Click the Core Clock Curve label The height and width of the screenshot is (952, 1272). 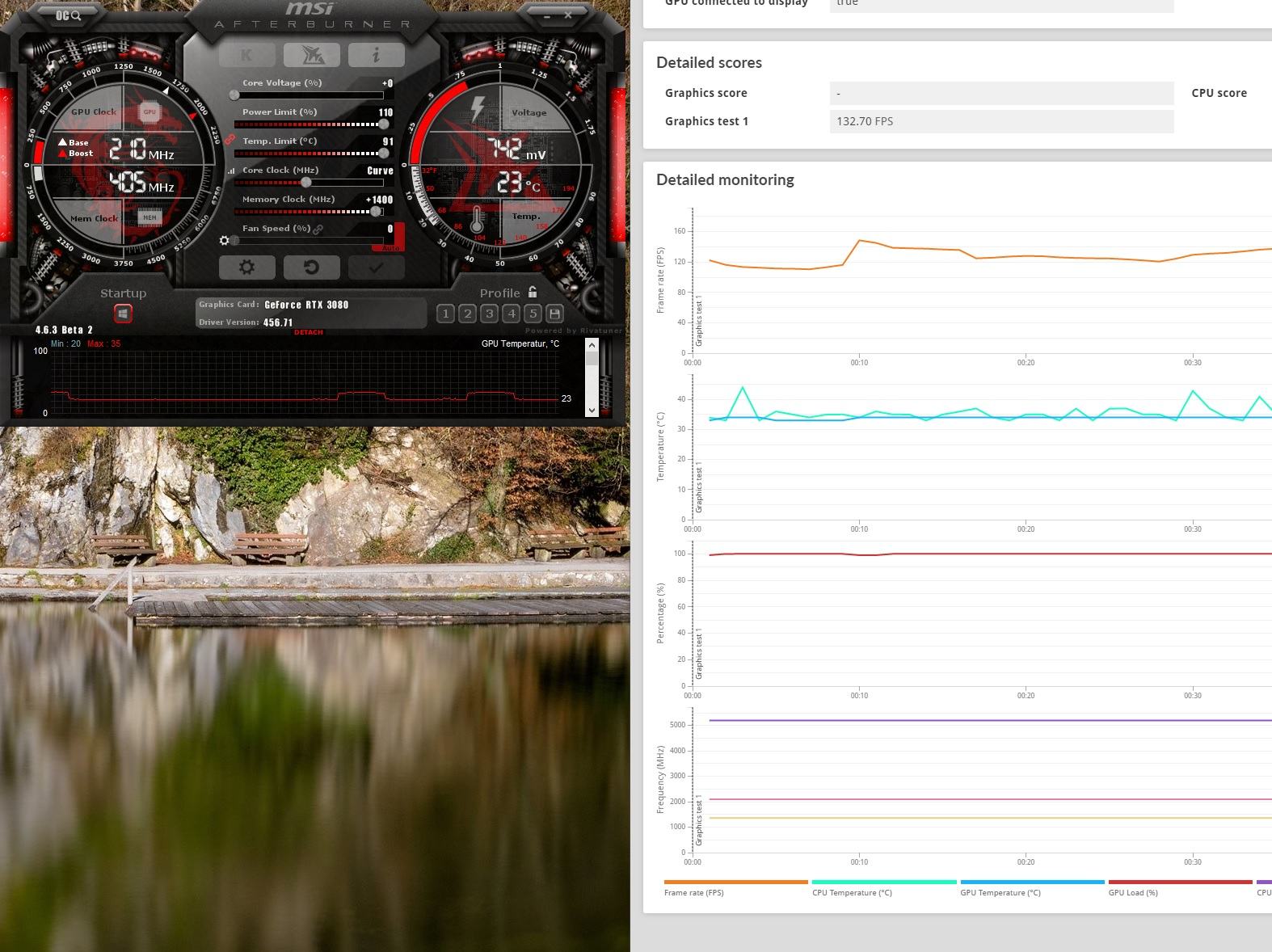pos(380,171)
